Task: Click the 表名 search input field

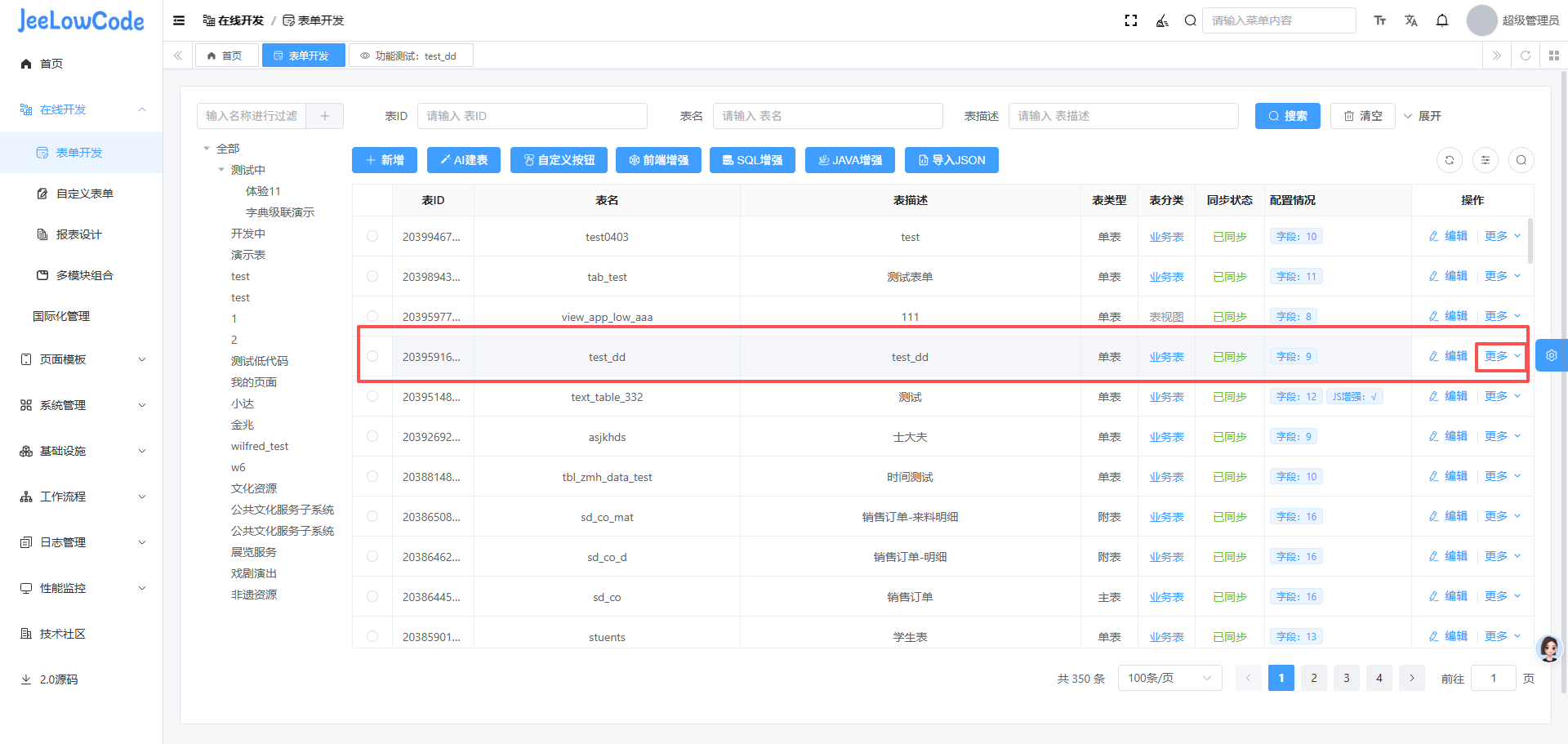Action: pyautogui.click(x=827, y=116)
